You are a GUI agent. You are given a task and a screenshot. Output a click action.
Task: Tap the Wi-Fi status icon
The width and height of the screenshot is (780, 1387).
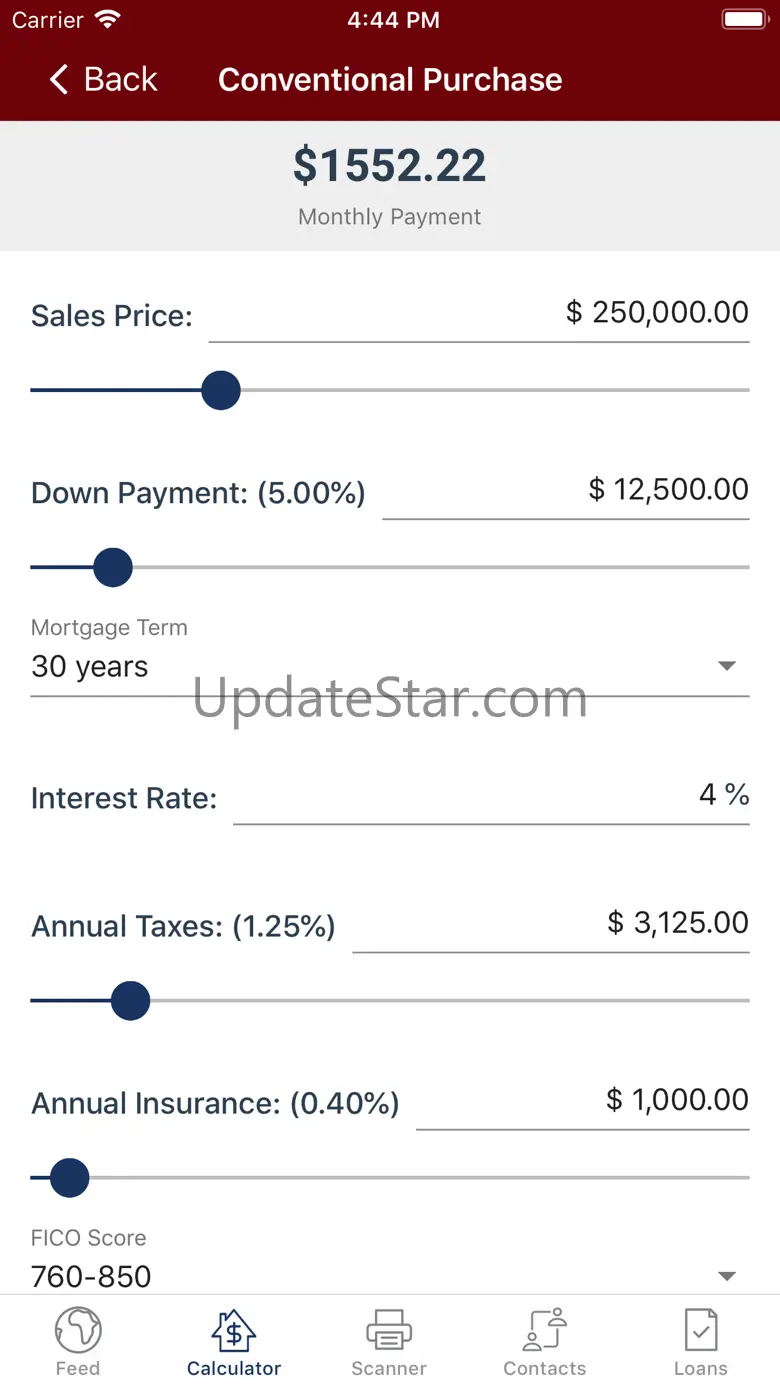click(107, 19)
